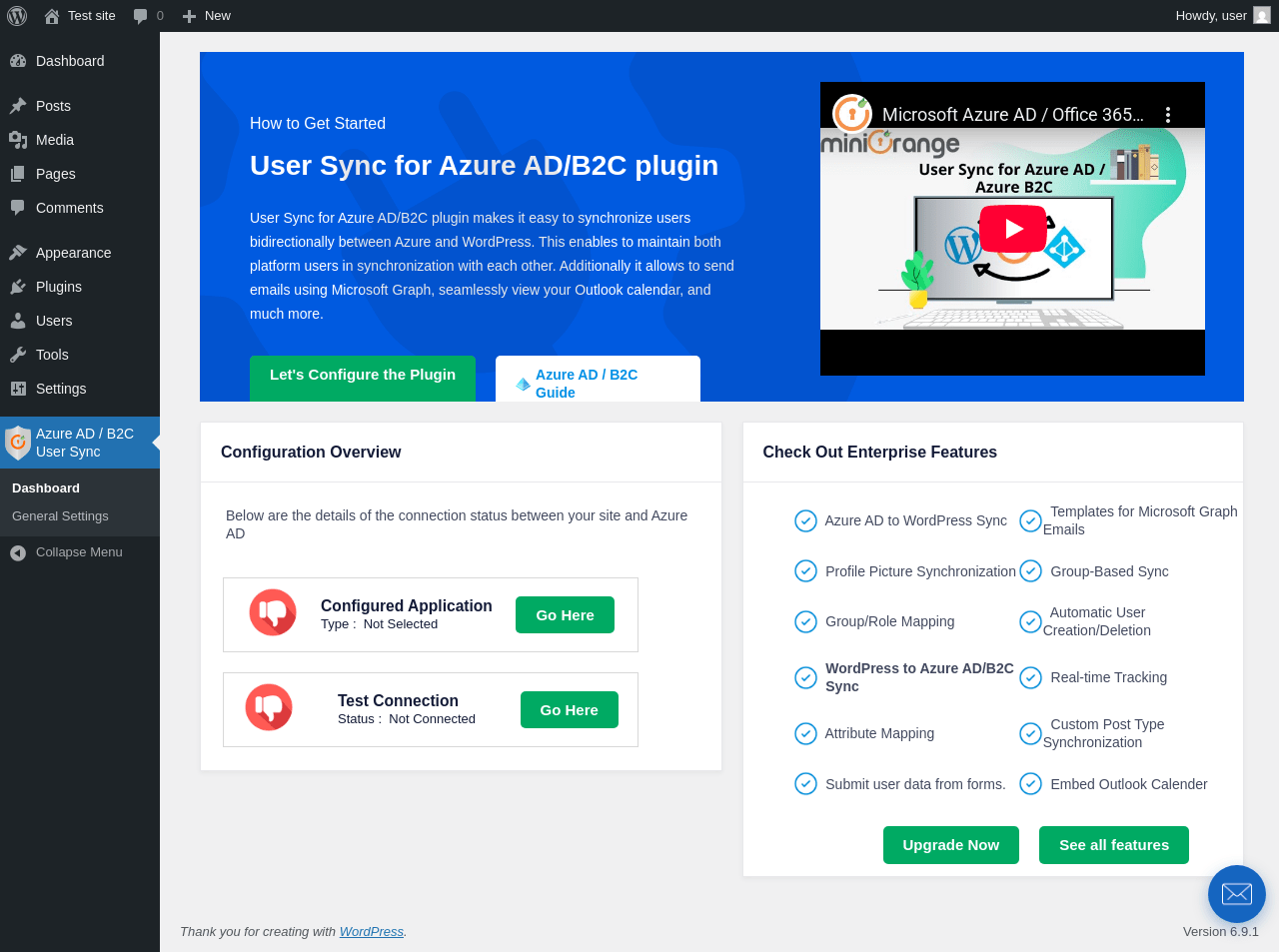
Task: Click the Azure AD to WordPress Sync feature
Action: tap(915, 520)
